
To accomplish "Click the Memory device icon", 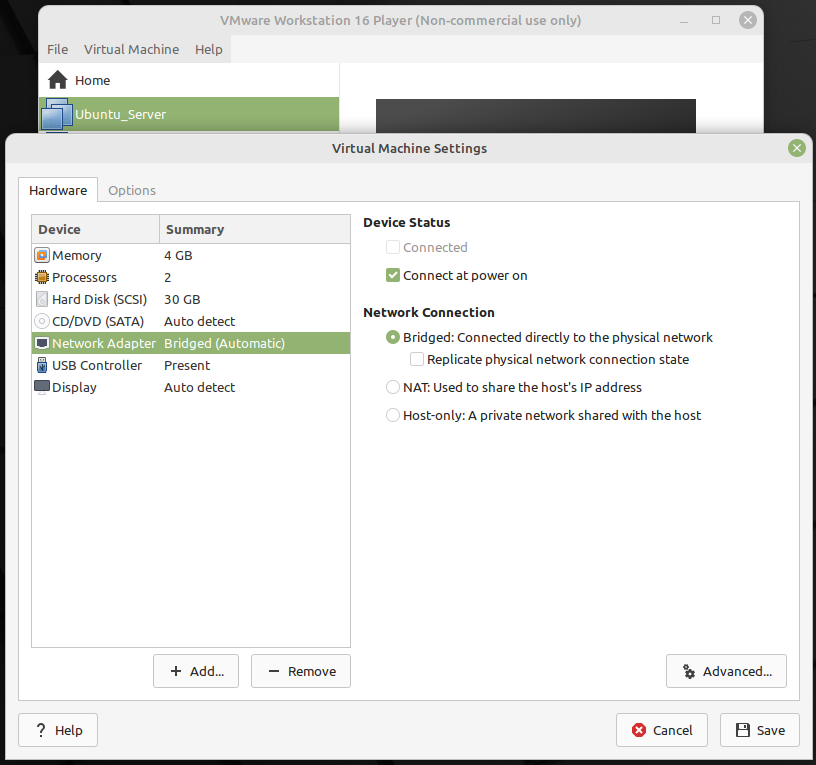I will pyautogui.click(x=42, y=255).
